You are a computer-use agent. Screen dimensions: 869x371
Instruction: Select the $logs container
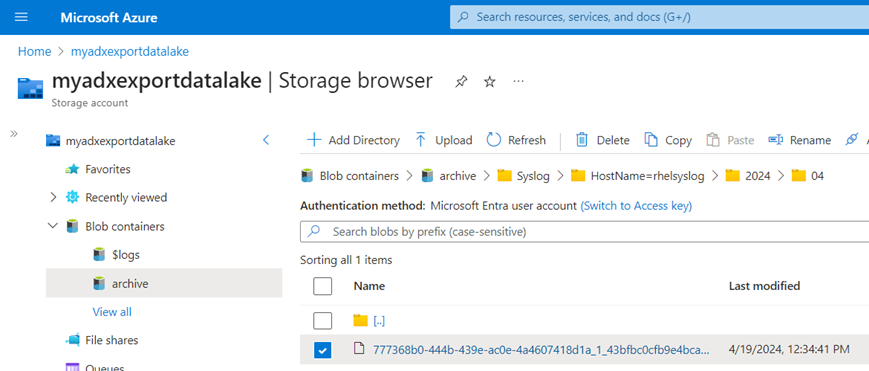(116, 255)
